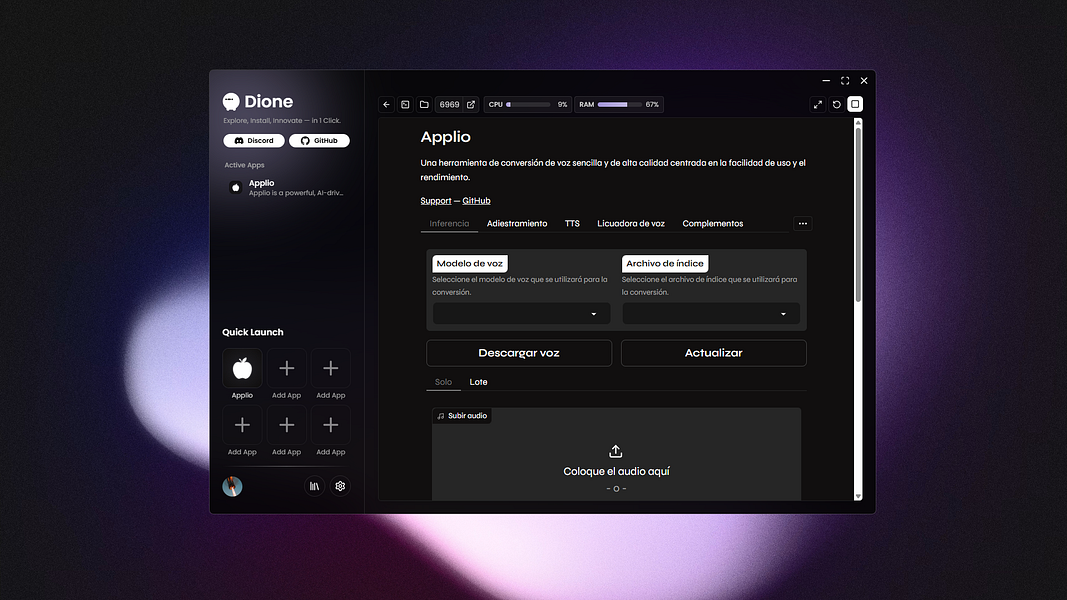This screenshot has width=1067, height=600.
Task: Click Actualizar button
Action: tap(714, 353)
